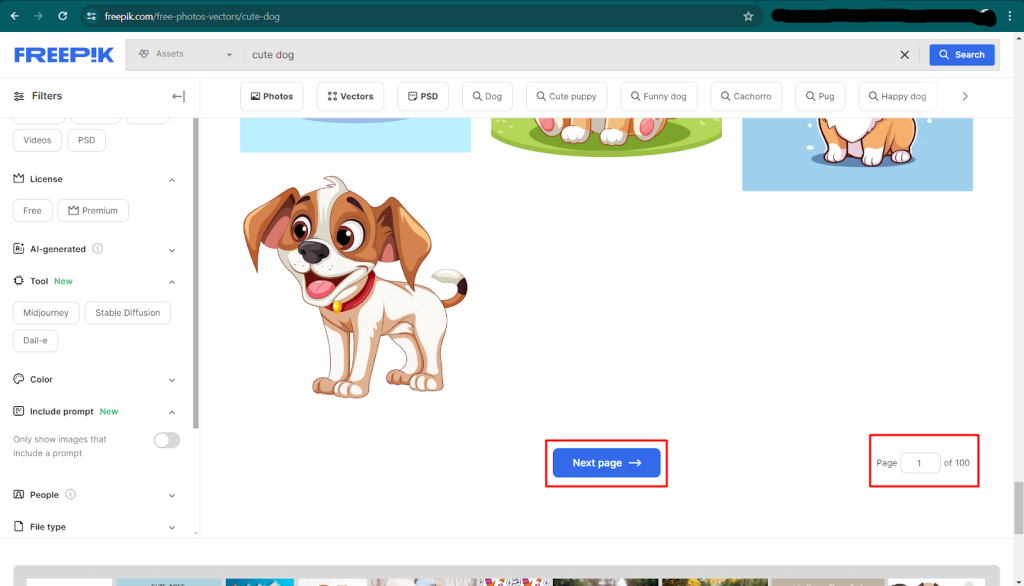Image resolution: width=1024 pixels, height=586 pixels.
Task: Enable only images that include a prompt
Action: coord(167,440)
